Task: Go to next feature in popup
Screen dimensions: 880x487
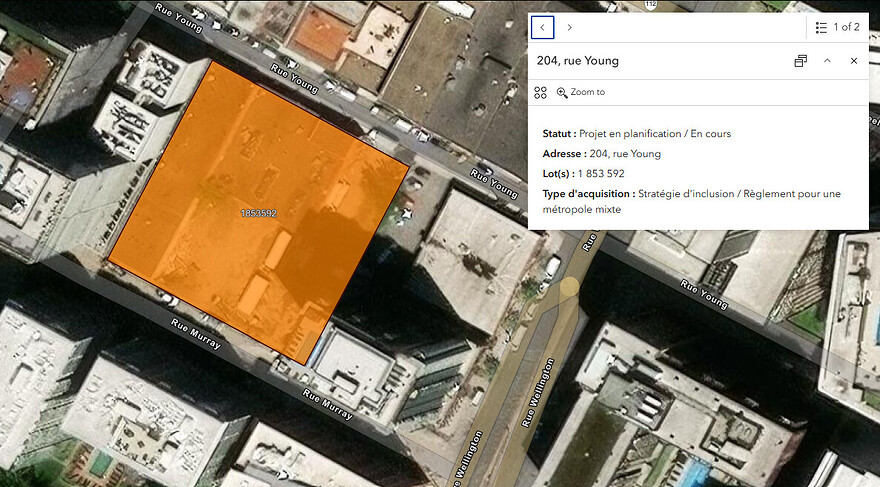Action: click(569, 27)
